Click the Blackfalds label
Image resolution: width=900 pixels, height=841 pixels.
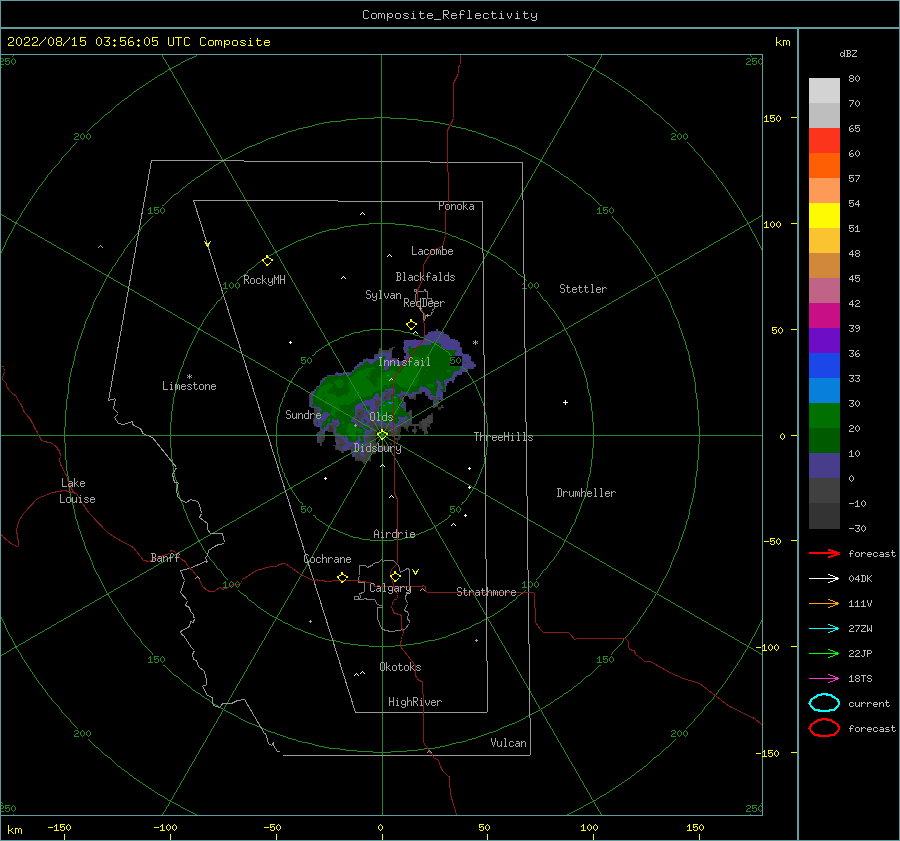click(x=425, y=277)
